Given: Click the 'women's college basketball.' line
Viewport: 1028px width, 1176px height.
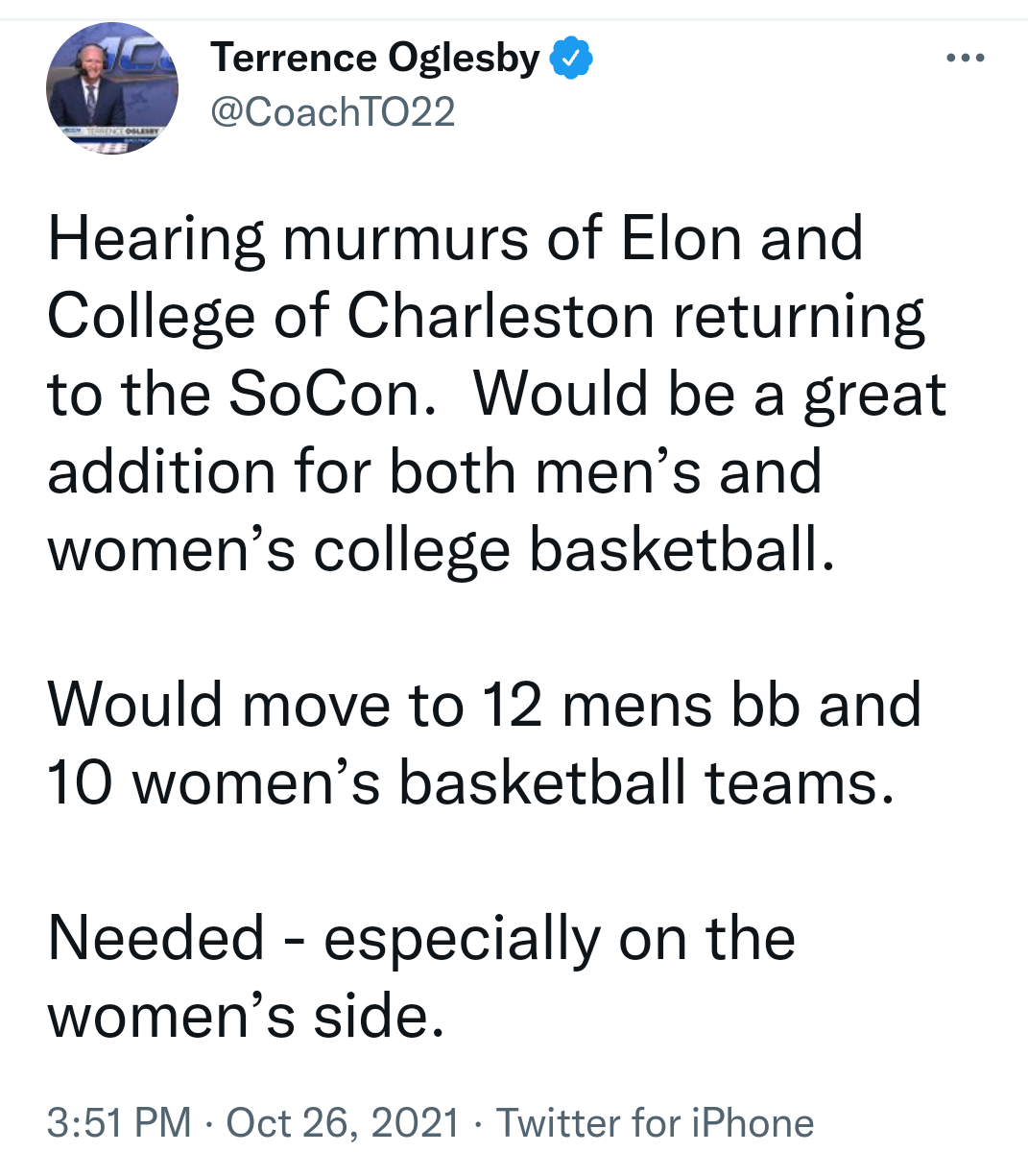Looking at the screenshot, I should (x=442, y=551).
